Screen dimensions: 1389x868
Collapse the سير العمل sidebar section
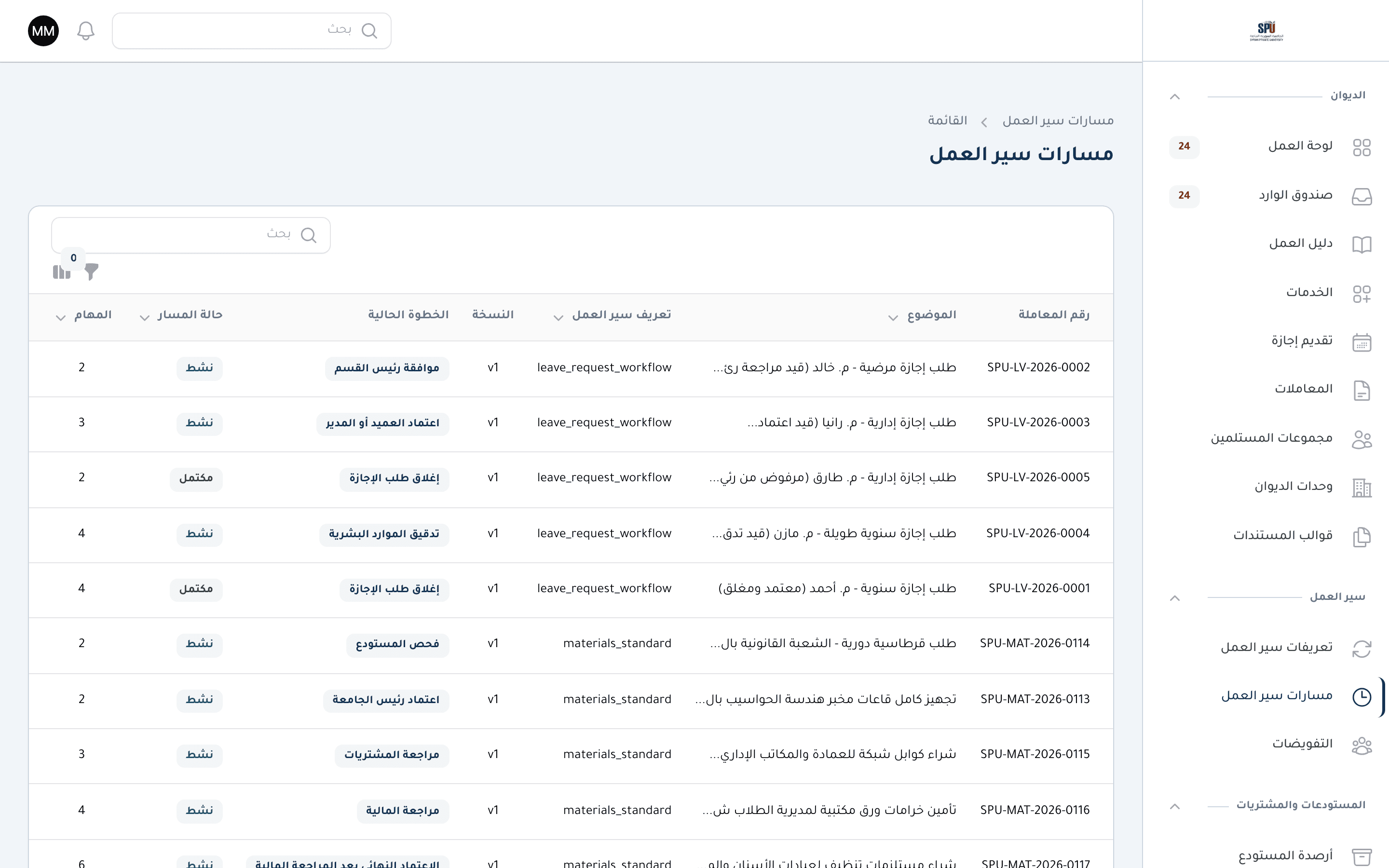(1174, 598)
